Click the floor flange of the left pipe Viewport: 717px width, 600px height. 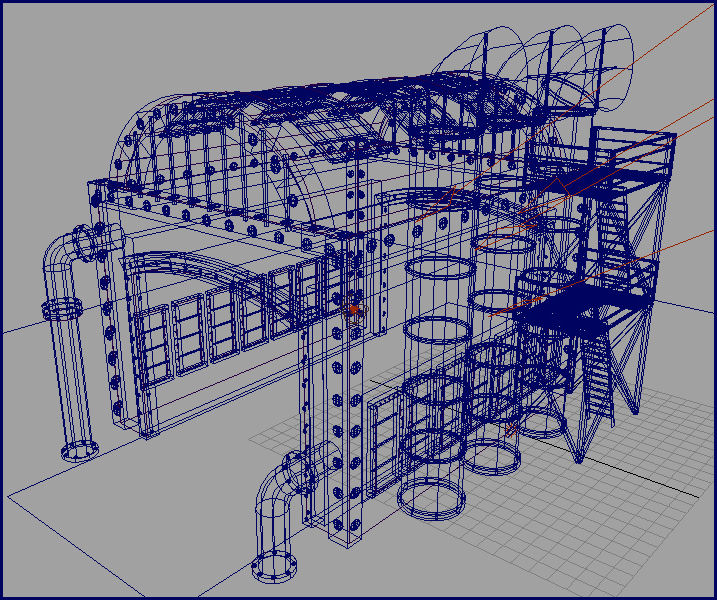tap(78, 451)
